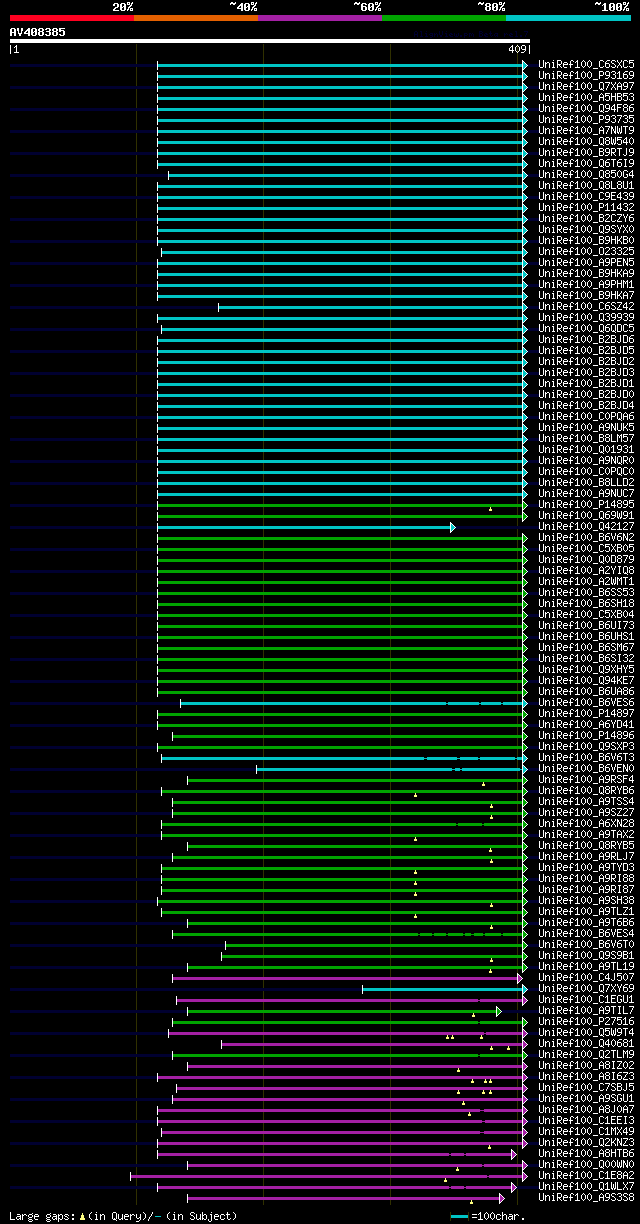Image resolution: width=640 pixels, height=1224 pixels.
Task: Click the cyan ~100% identity legend segment
Action: coord(568,18)
